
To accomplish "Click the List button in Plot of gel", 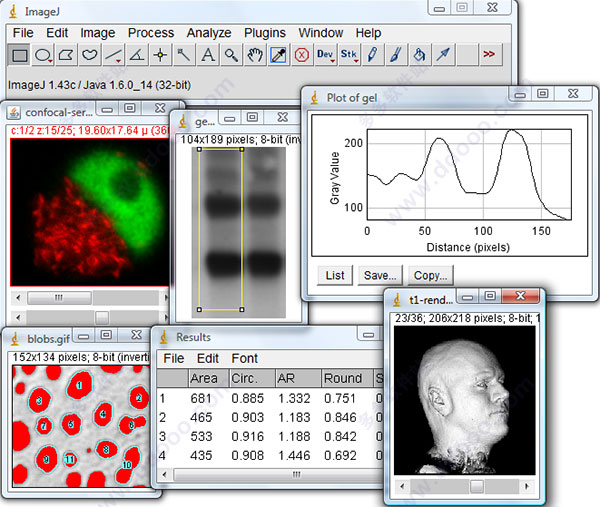I will coord(335,276).
